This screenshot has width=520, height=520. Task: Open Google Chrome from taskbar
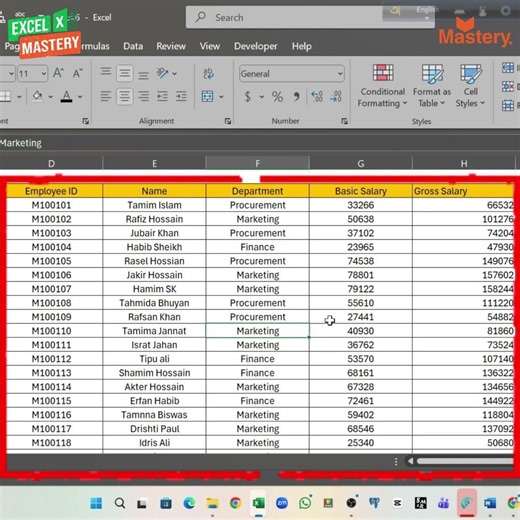click(x=235, y=503)
